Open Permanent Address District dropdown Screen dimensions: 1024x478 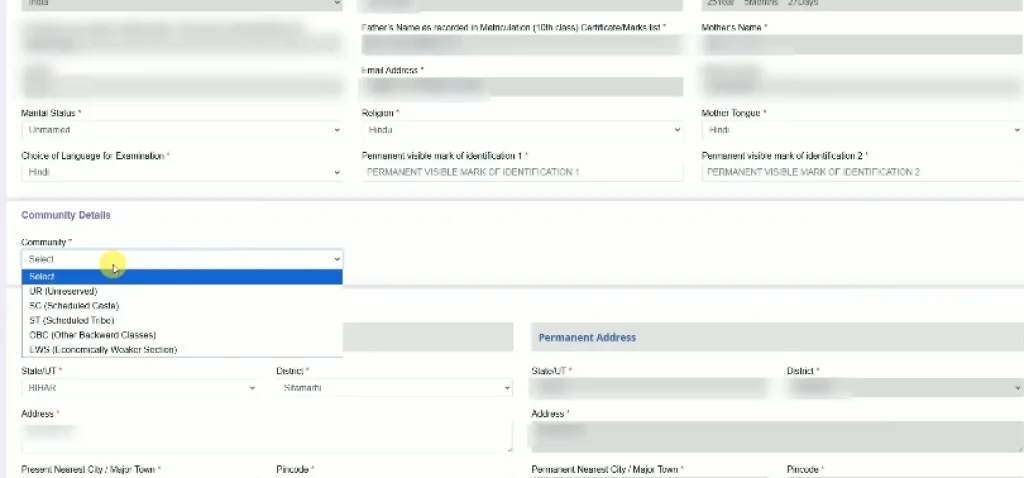coord(904,388)
